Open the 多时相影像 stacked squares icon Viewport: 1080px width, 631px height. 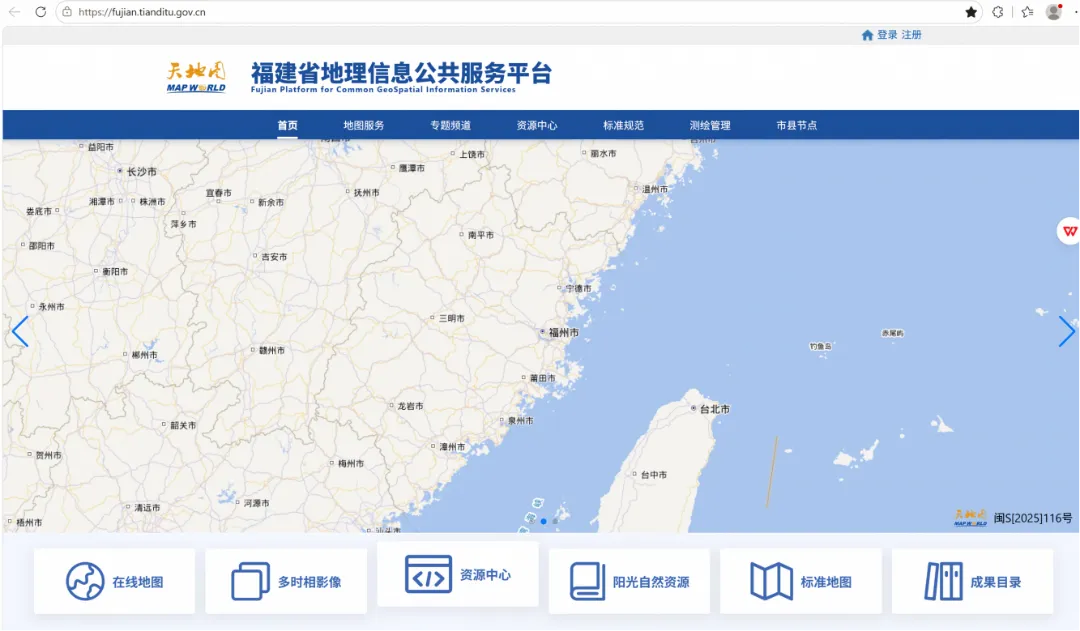[250, 581]
